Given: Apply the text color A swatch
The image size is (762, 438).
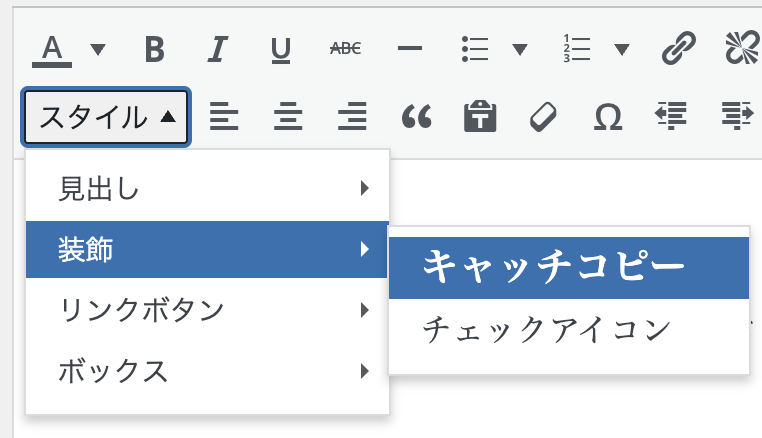Looking at the screenshot, I should coord(53,49).
